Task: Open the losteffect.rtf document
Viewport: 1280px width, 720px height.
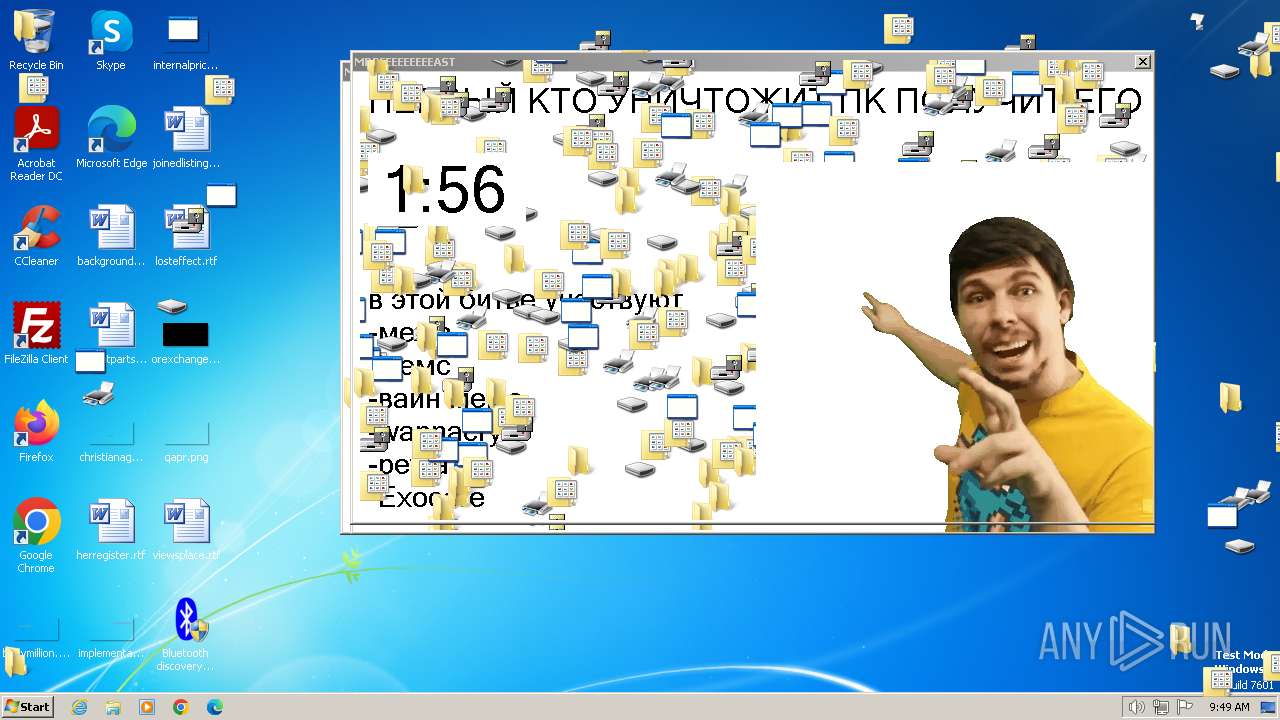Action: pos(186,236)
